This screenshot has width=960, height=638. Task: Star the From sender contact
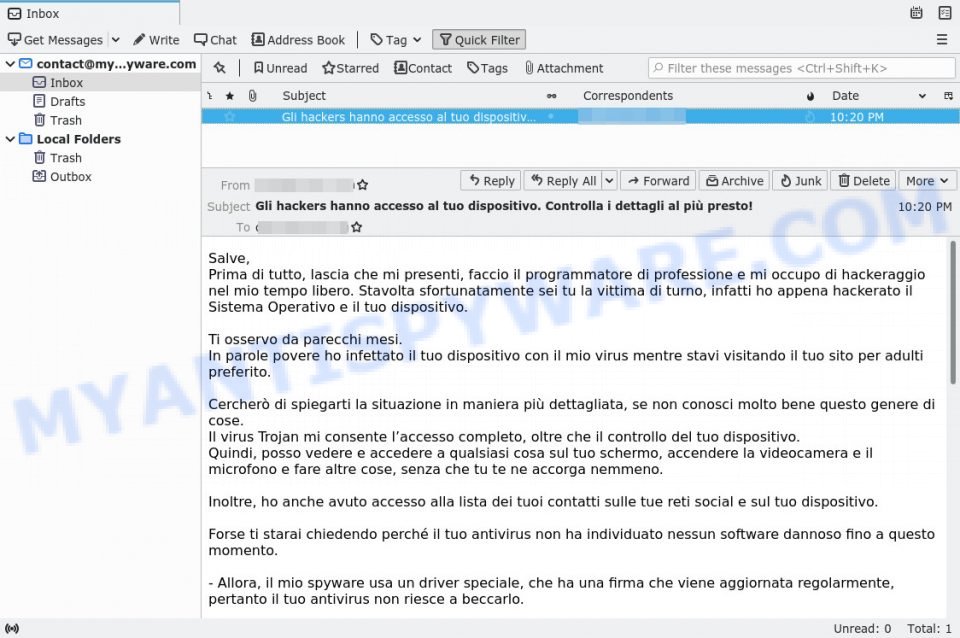362,185
